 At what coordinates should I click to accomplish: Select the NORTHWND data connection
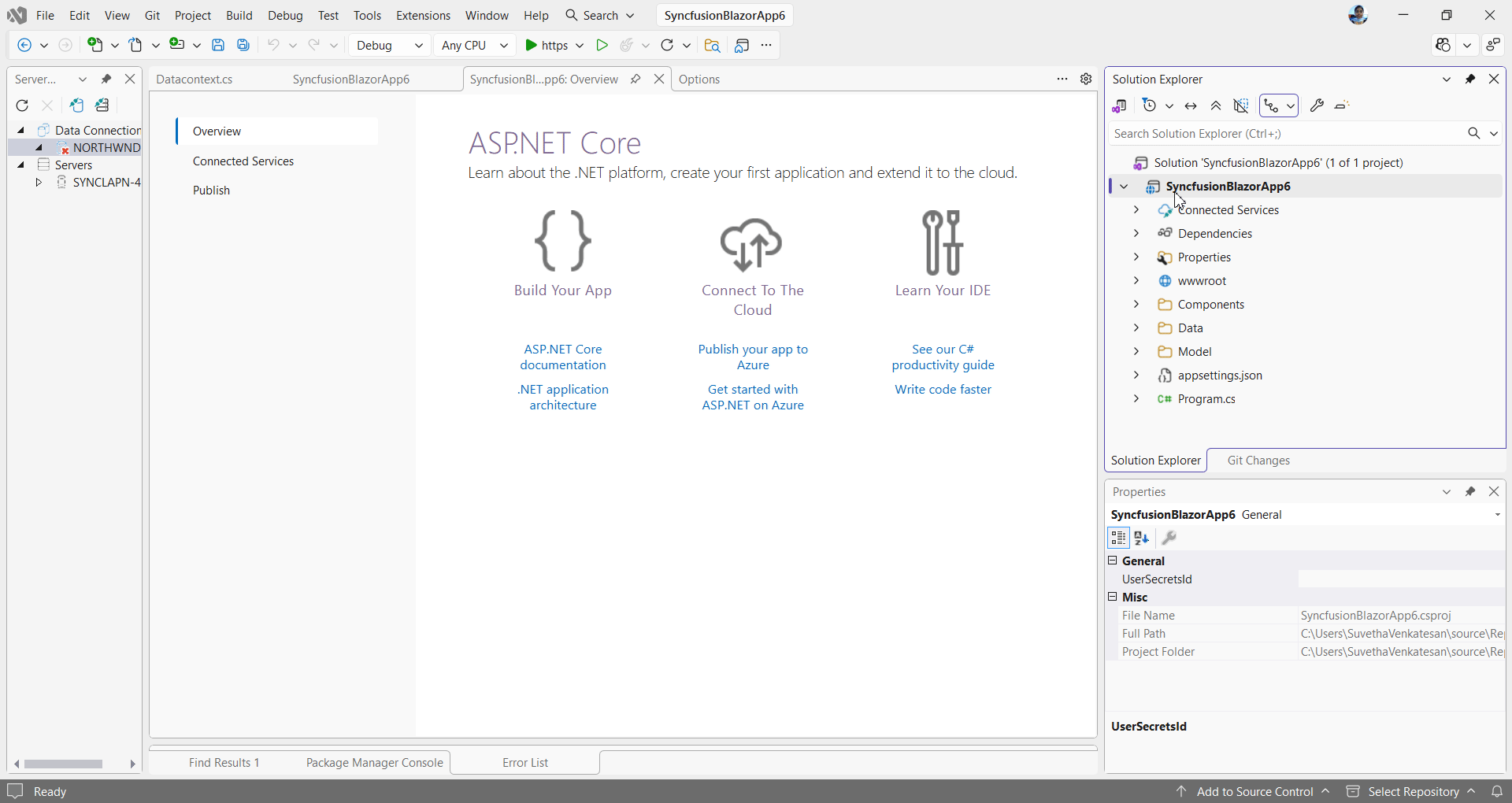click(x=106, y=148)
